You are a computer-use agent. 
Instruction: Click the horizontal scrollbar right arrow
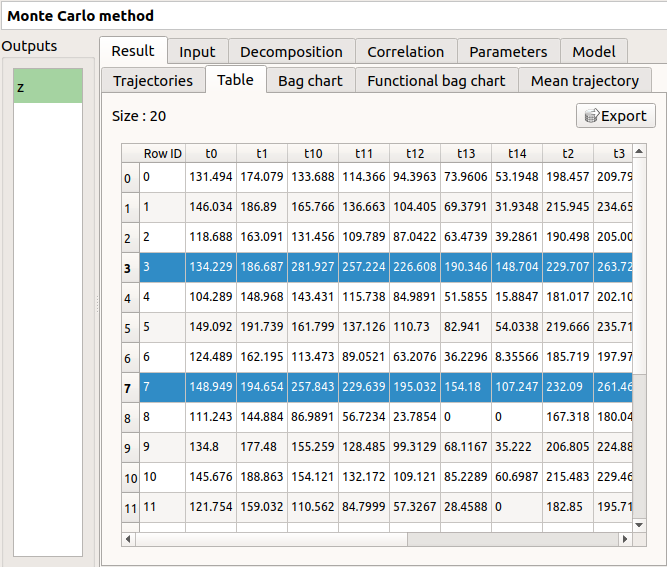tap(627, 538)
